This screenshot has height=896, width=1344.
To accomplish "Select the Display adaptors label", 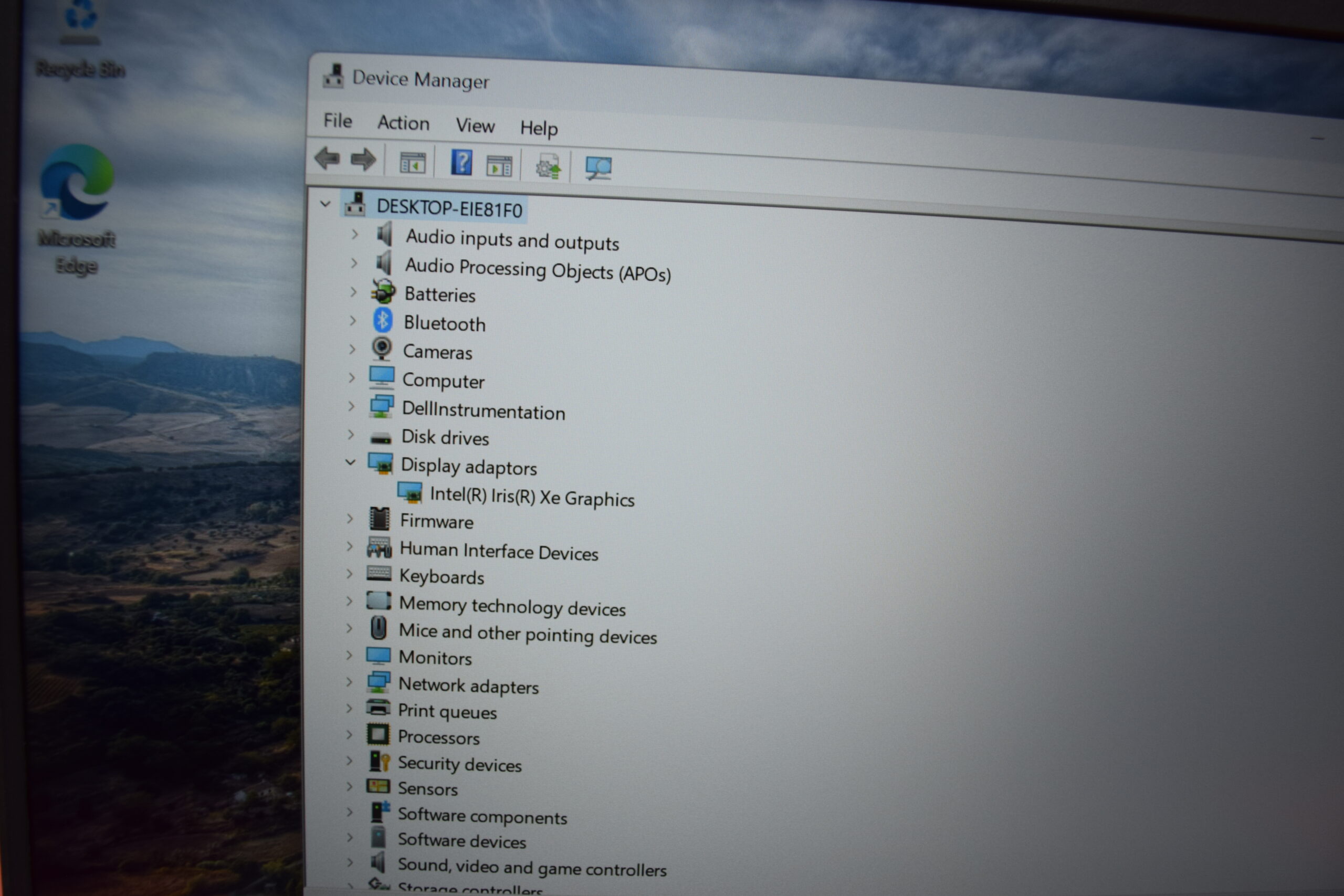I will point(469,467).
